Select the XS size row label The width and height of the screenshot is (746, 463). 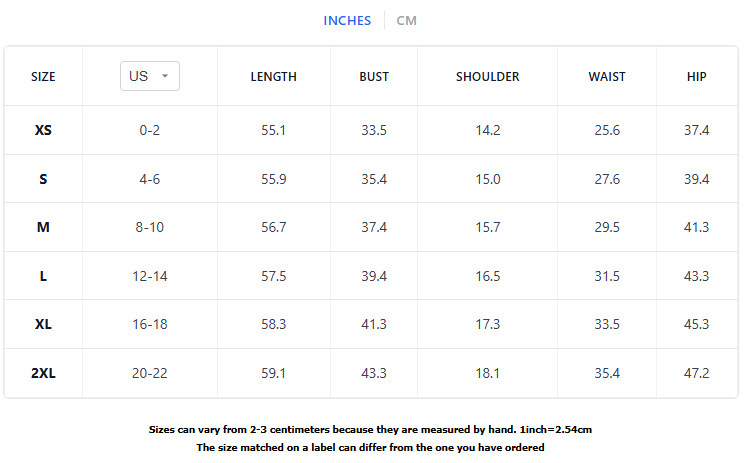[43, 131]
